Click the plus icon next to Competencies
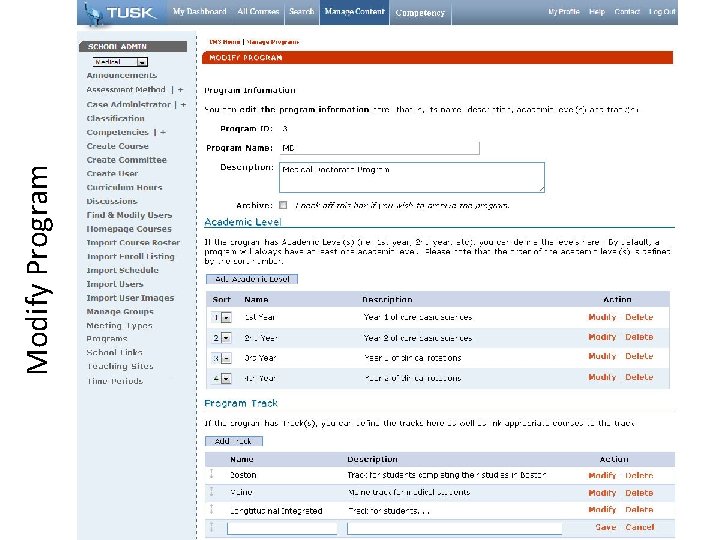 click(x=163, y=132)
